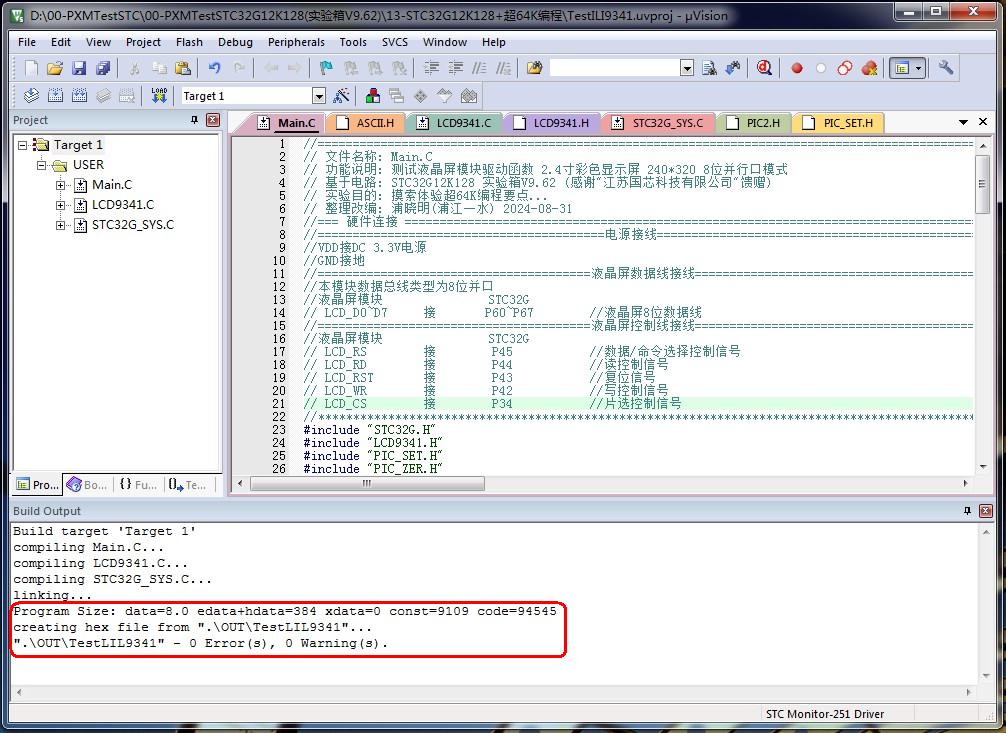Switch to the LCD9341.H editor tab
The image size is (1006, 733).
click(x=553, y=123)
